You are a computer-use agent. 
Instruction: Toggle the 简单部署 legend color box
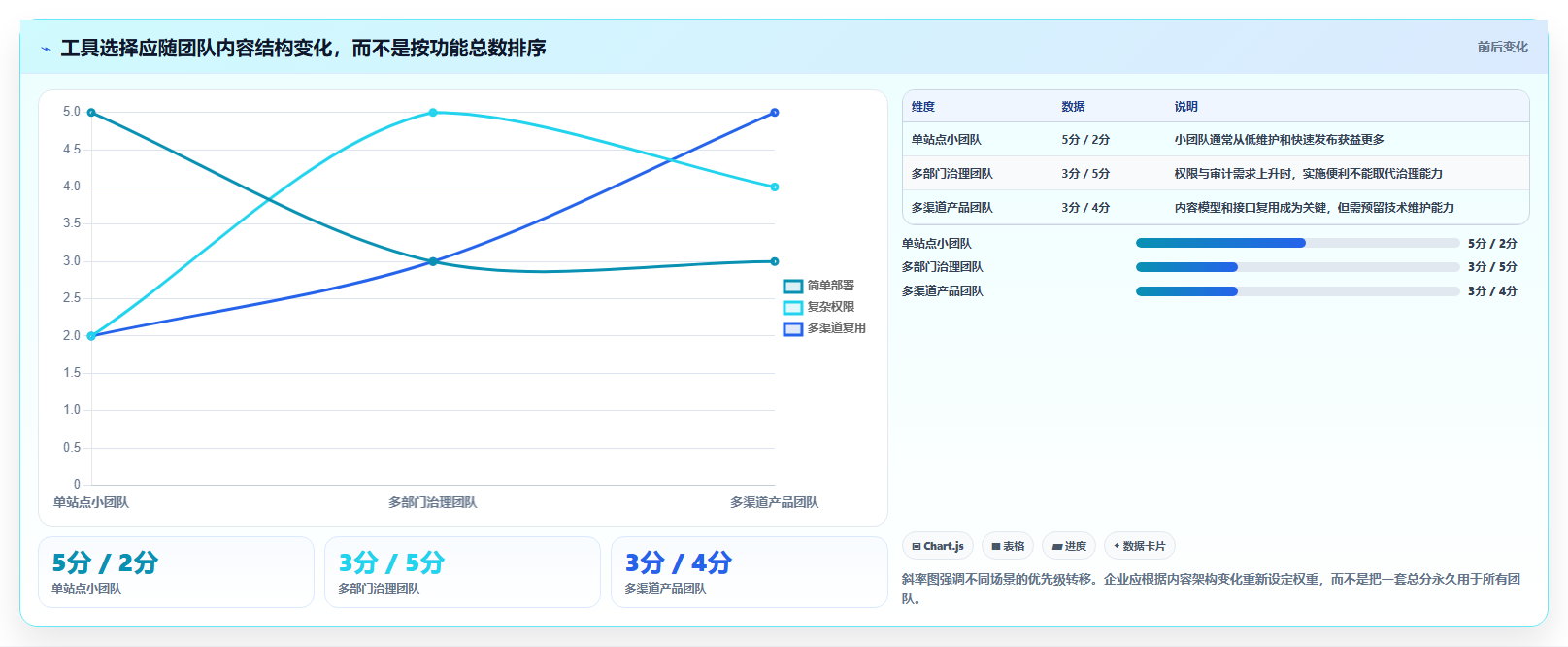pyautogui.click(x=793, y=286)
